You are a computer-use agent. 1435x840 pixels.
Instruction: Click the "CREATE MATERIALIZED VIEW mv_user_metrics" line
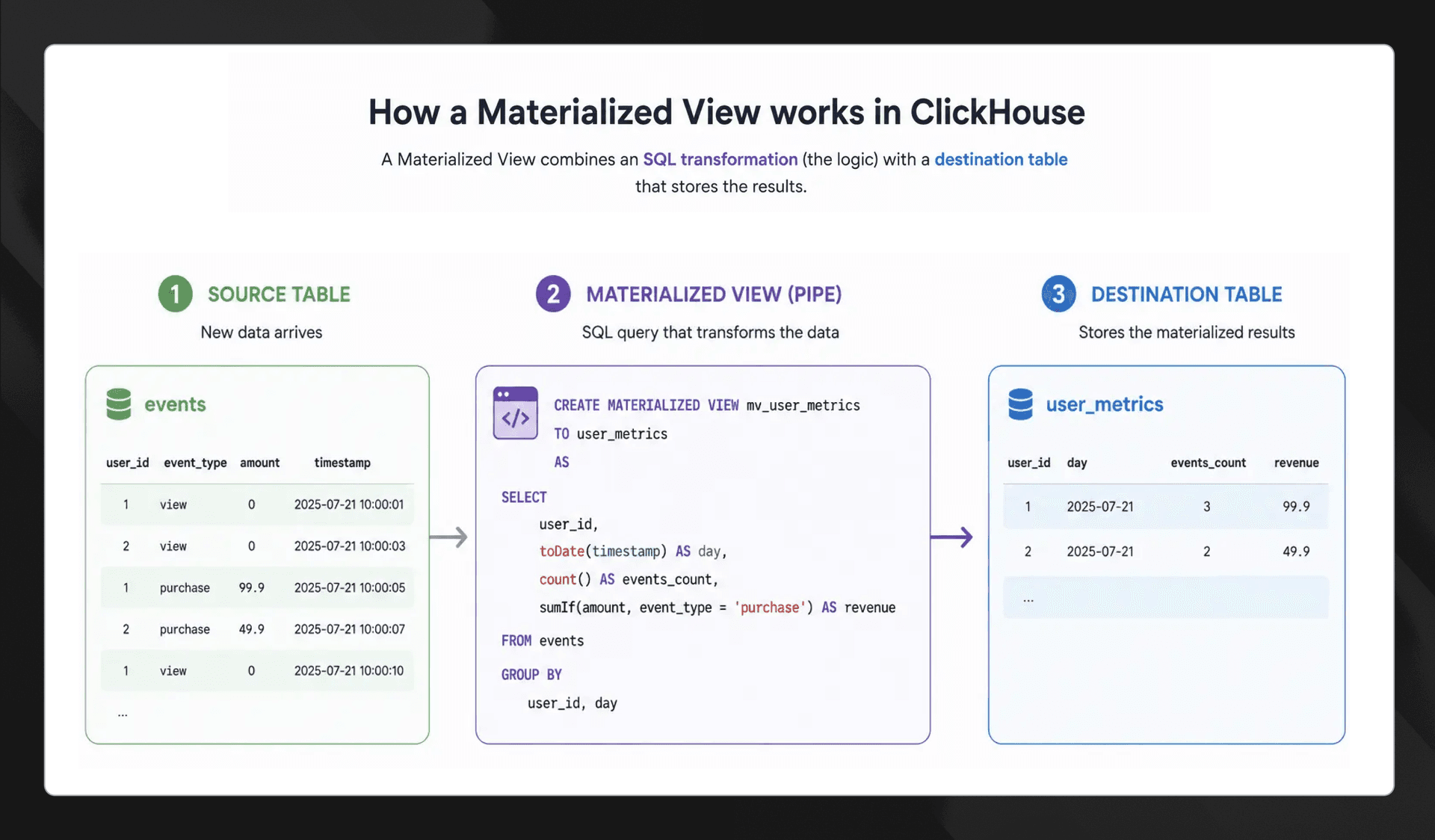(x=707, y=405)
